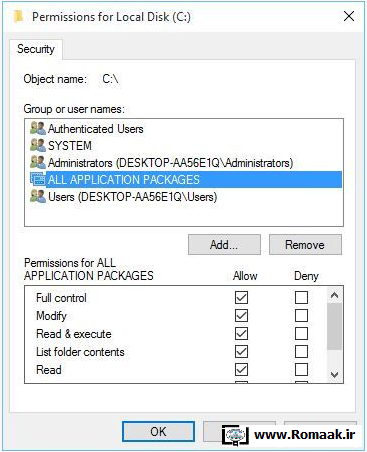Check Deny box for Modify
Screen dimensions: 367x452
(301, 315)
